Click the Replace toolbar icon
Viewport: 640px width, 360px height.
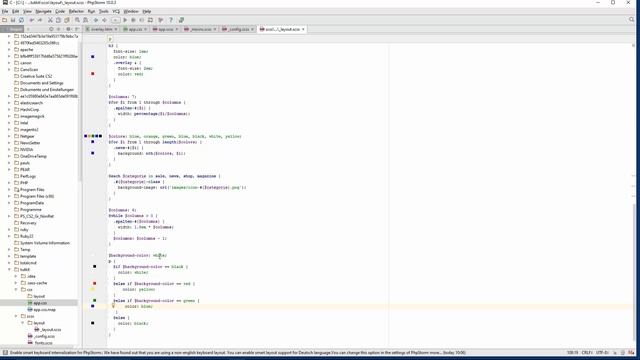pos(85,20)
